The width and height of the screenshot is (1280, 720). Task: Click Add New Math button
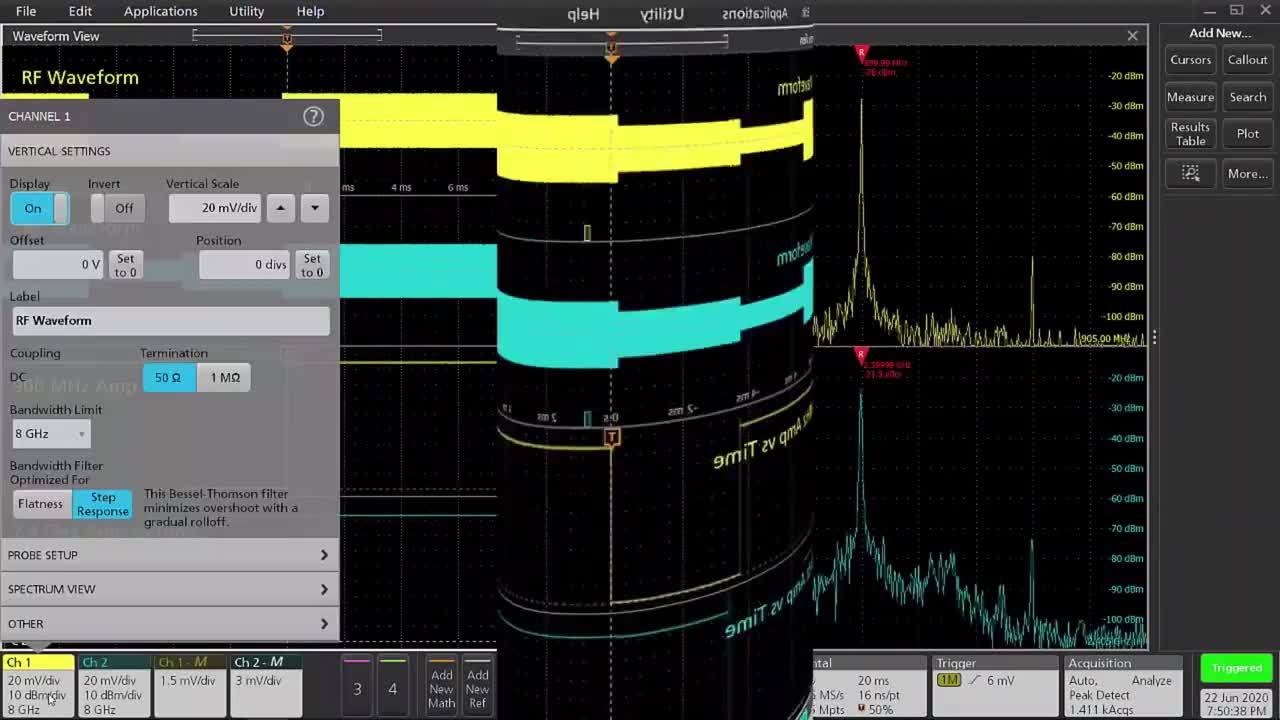pyautogui.click(x=441, y=688)
